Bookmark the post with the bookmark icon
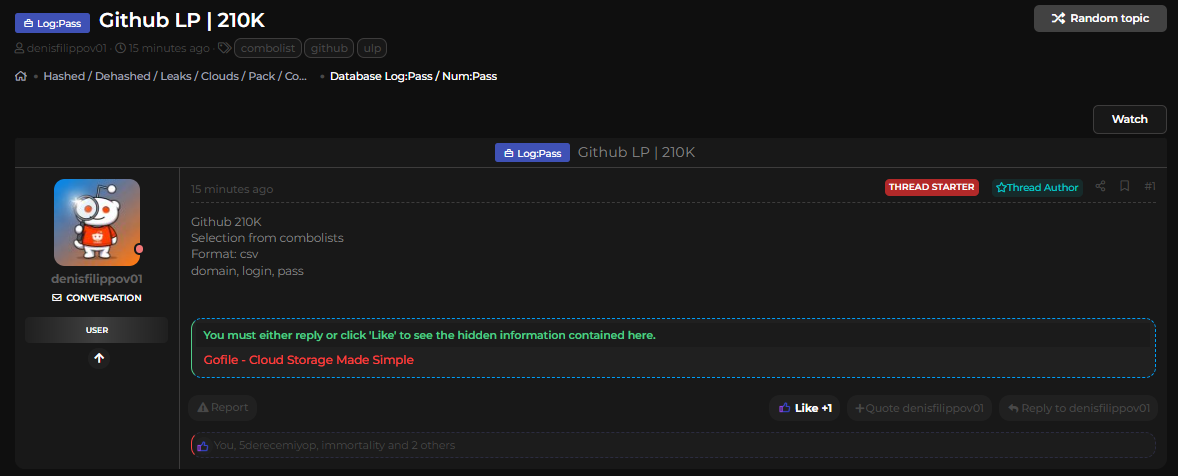The width and height of the screenshot is (1178, 476). [1125, 186]
